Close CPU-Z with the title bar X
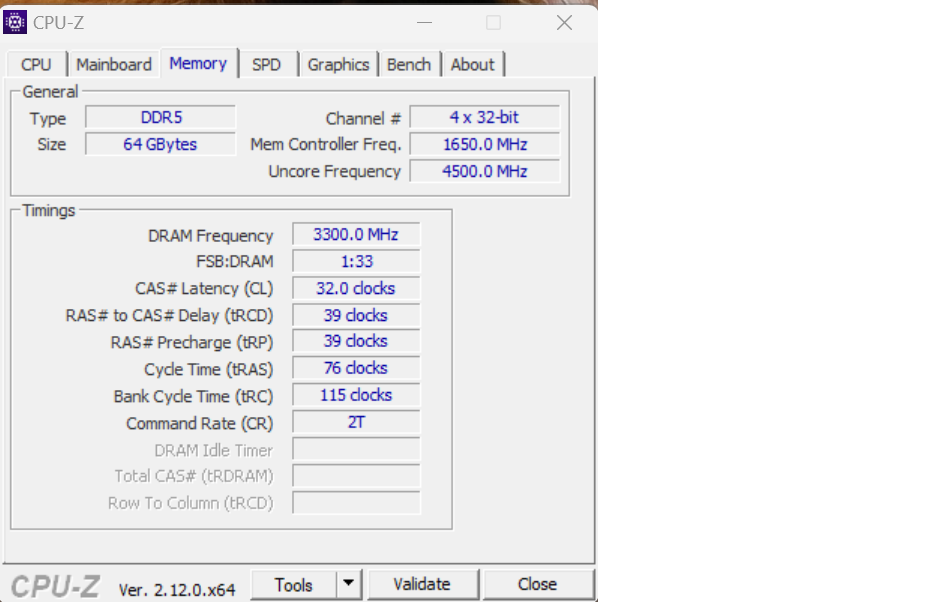937x602 pixels. 564,23
